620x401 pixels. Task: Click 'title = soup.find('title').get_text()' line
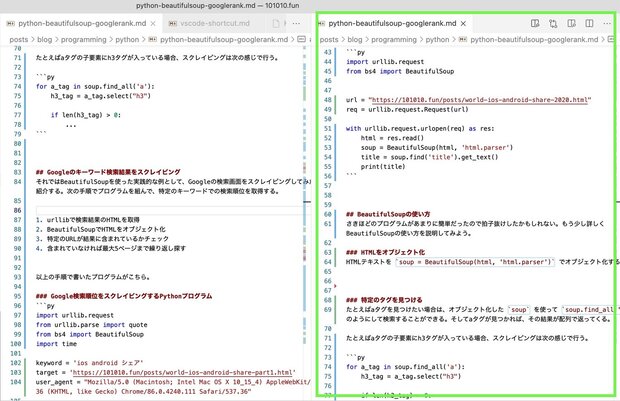pos(429,157)
